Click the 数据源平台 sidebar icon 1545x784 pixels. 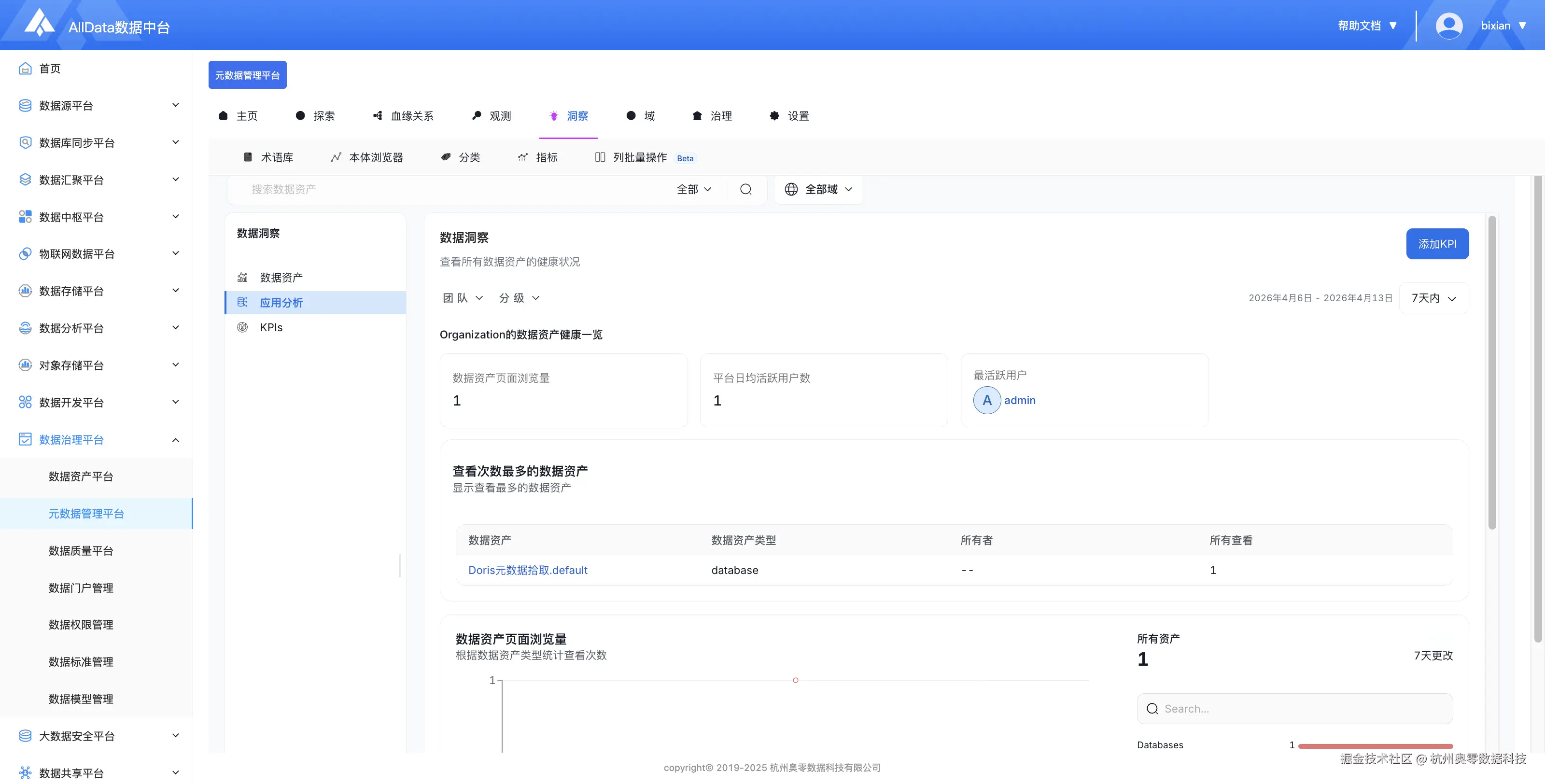coord(25,105)
